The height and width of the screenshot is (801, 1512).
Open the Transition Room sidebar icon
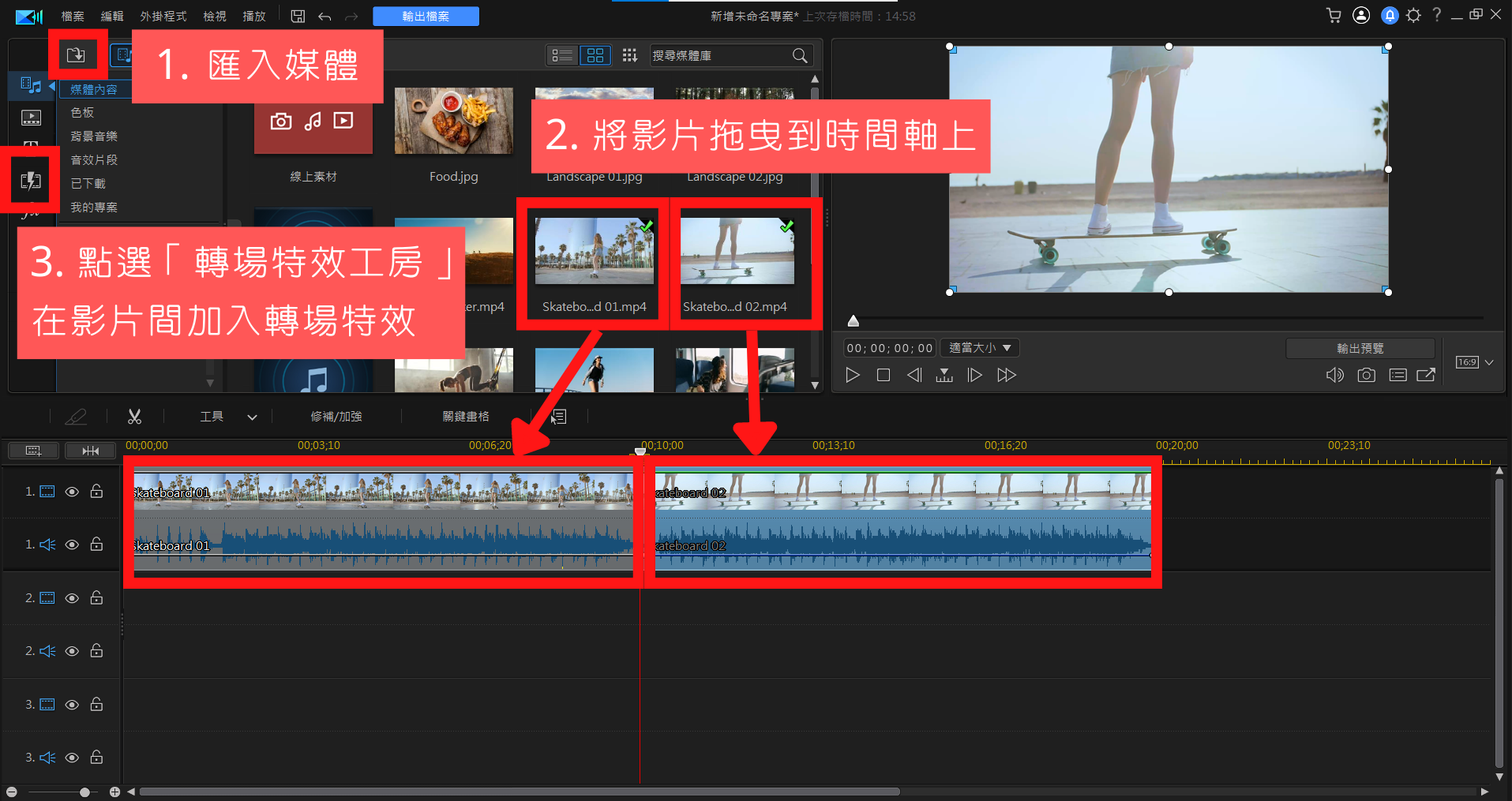coord(30,181)
